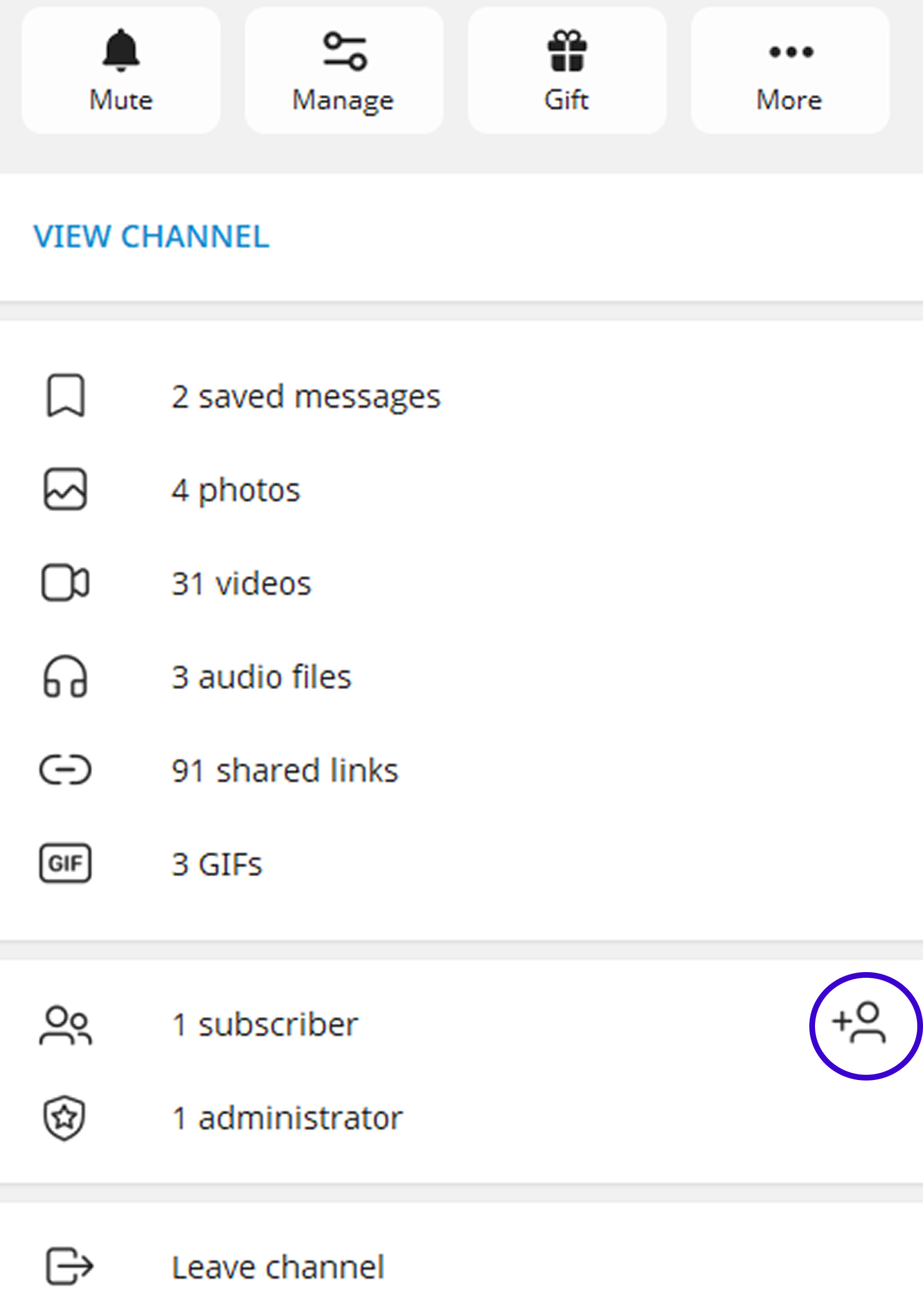Open the 4 photos list
Screen dimensions: 923x1316
pos(236,490)
